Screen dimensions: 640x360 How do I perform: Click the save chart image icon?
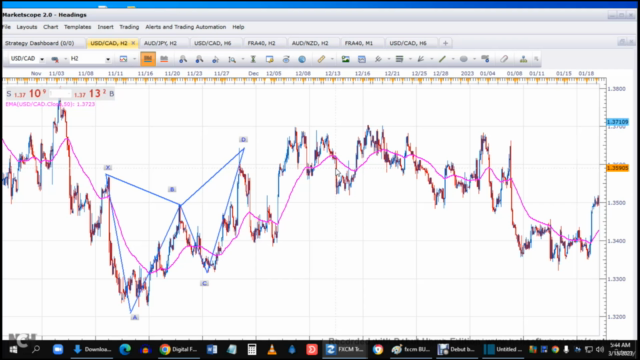tap(123, 59)
